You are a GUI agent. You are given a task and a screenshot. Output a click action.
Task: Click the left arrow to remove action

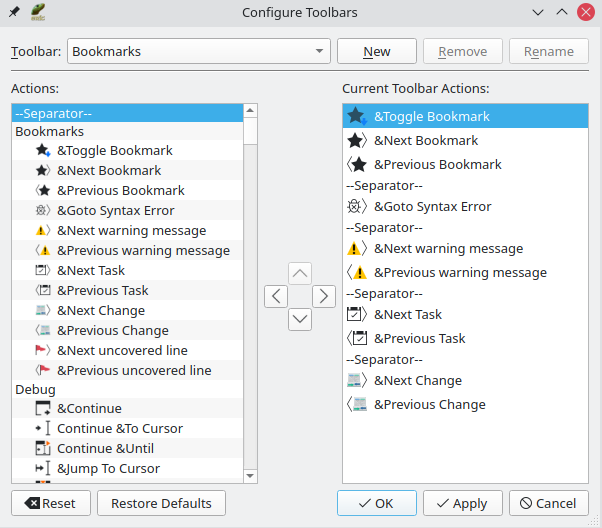pyautogui.click(x=277, y=296)
